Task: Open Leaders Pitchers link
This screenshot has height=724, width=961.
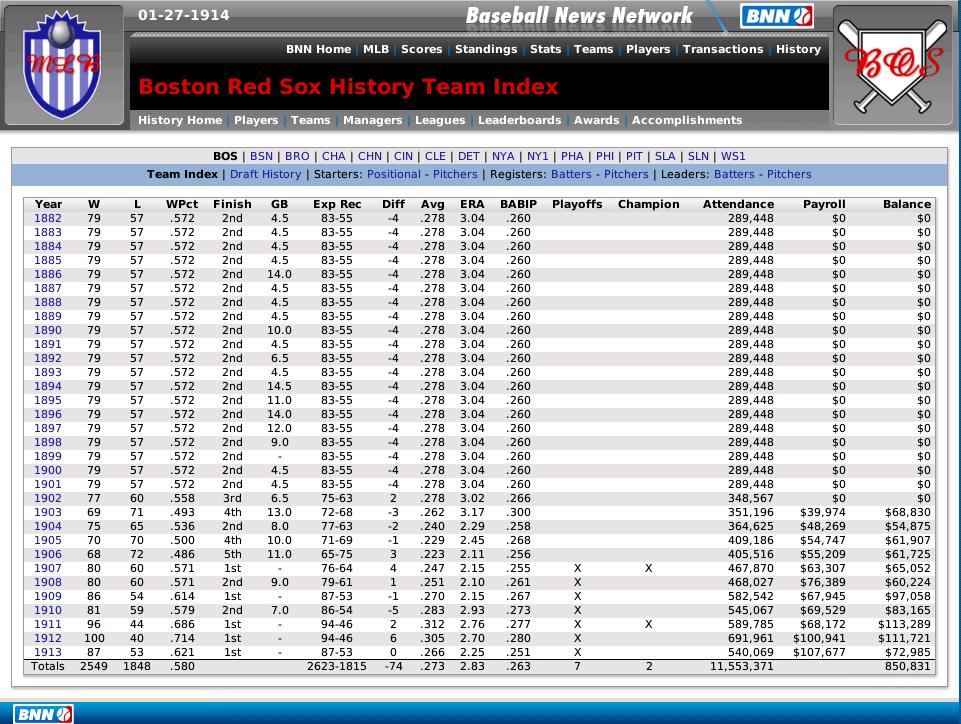Action: 789,174
